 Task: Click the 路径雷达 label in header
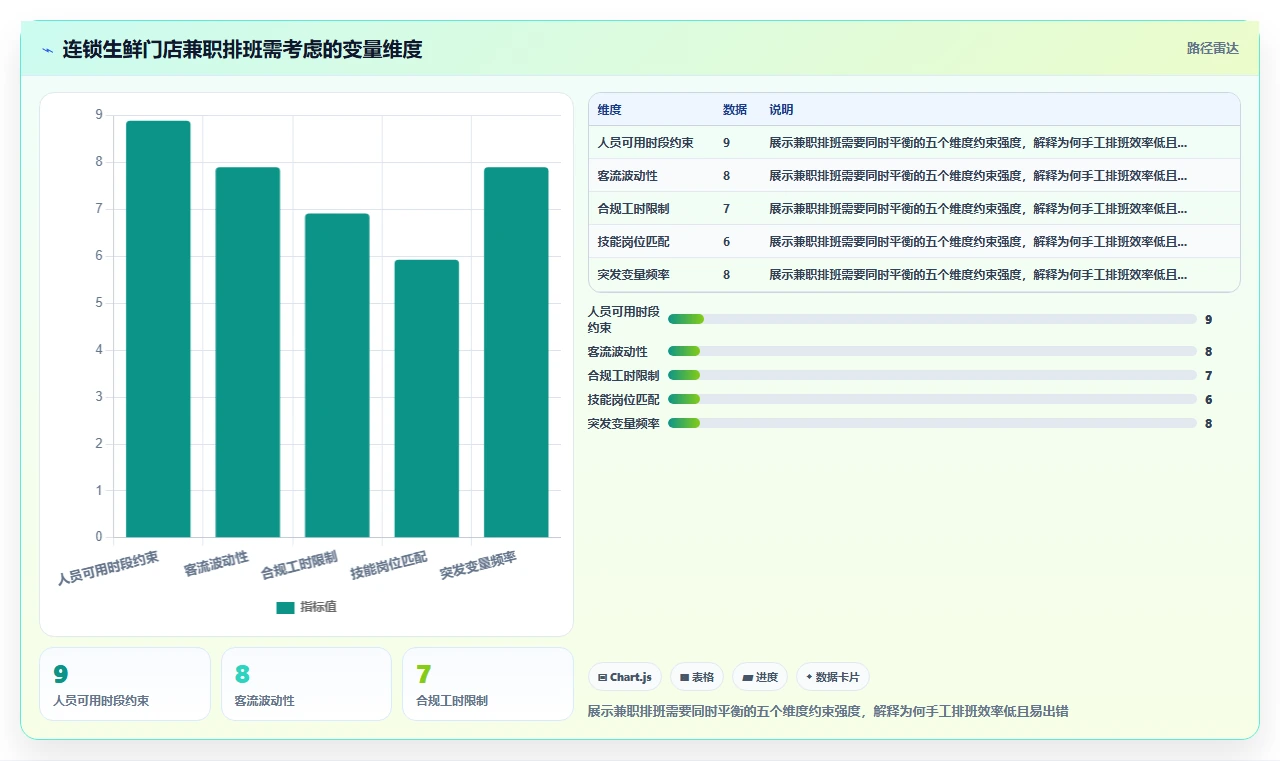[1212, 48]
